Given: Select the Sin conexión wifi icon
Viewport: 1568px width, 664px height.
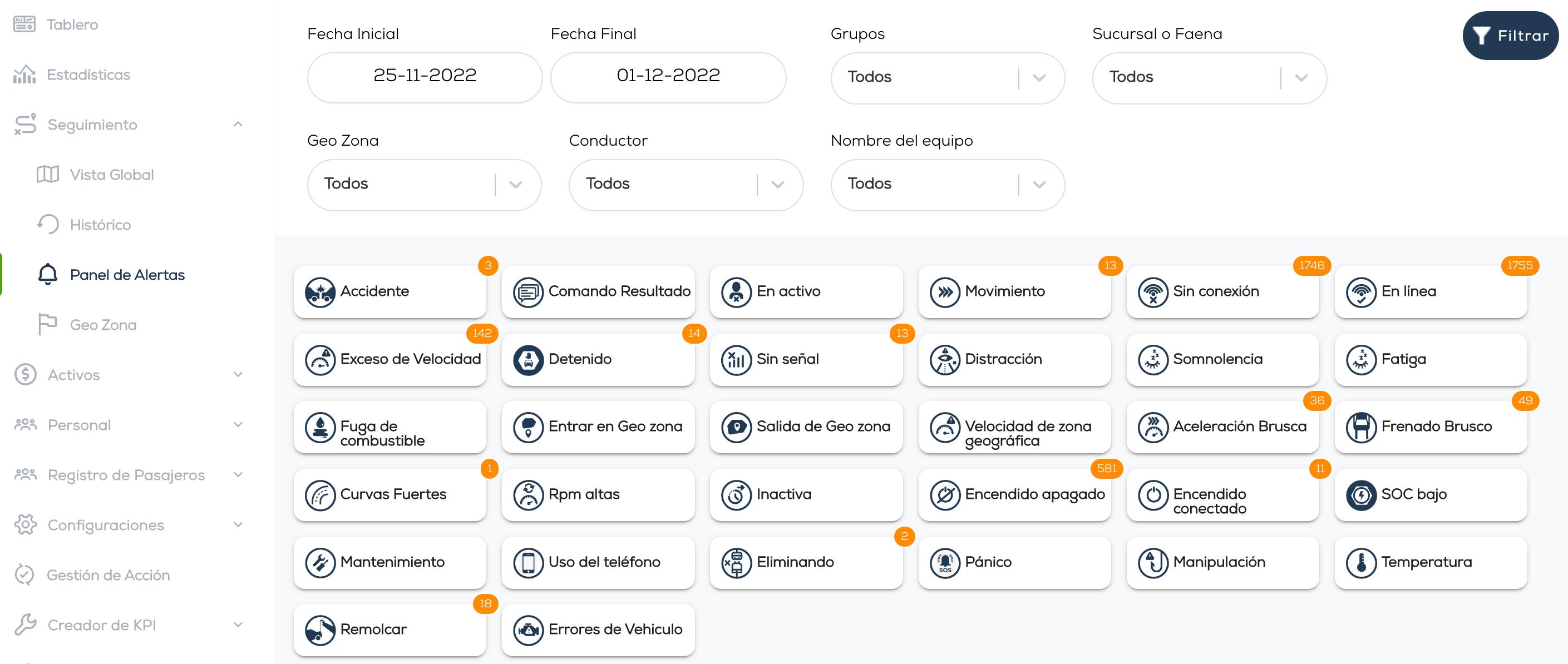Looking at the screenshot, I should tap(1152, 292).
